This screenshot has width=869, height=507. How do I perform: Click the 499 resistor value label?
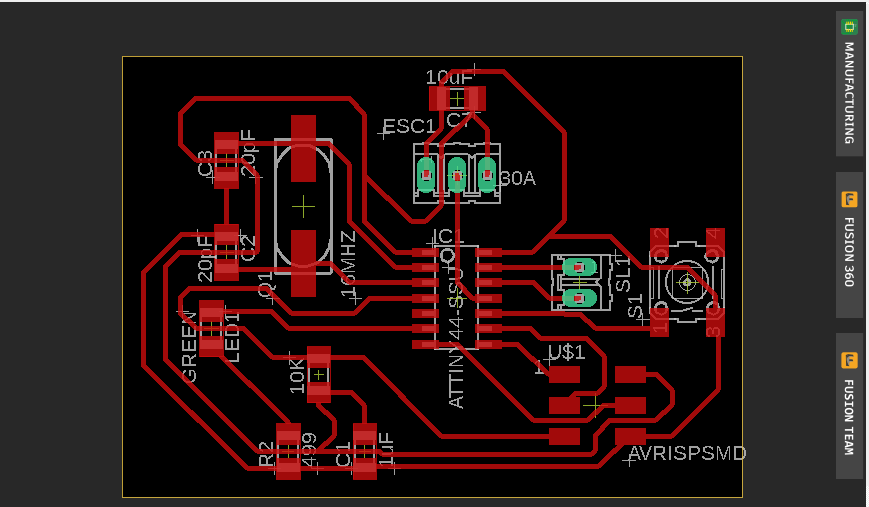[310, 449]
